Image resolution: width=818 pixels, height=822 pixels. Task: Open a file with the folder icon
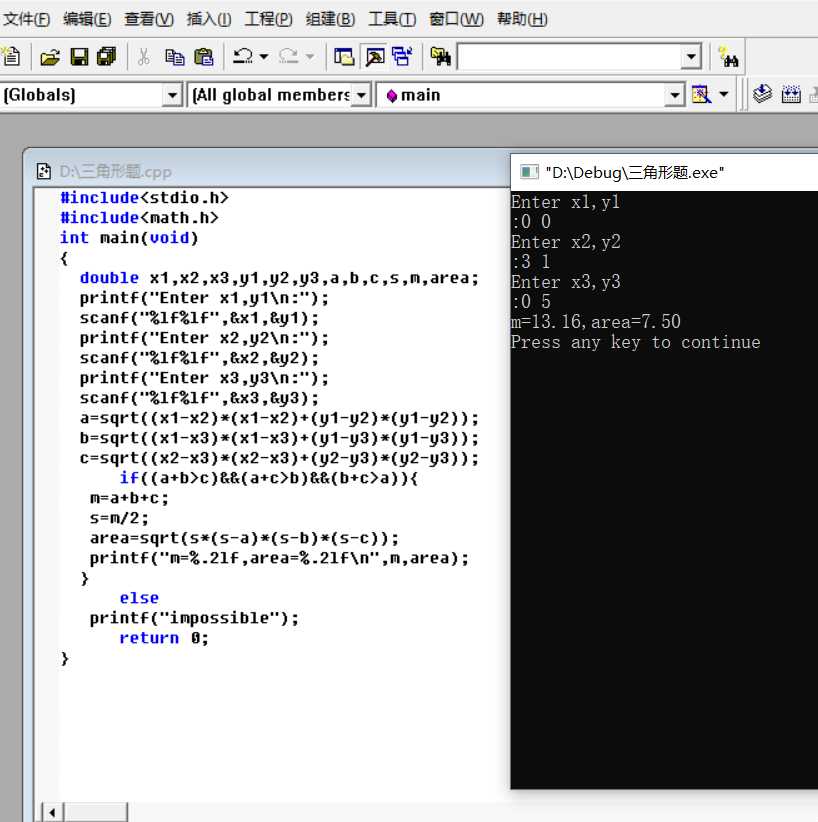tap(50, 57)
